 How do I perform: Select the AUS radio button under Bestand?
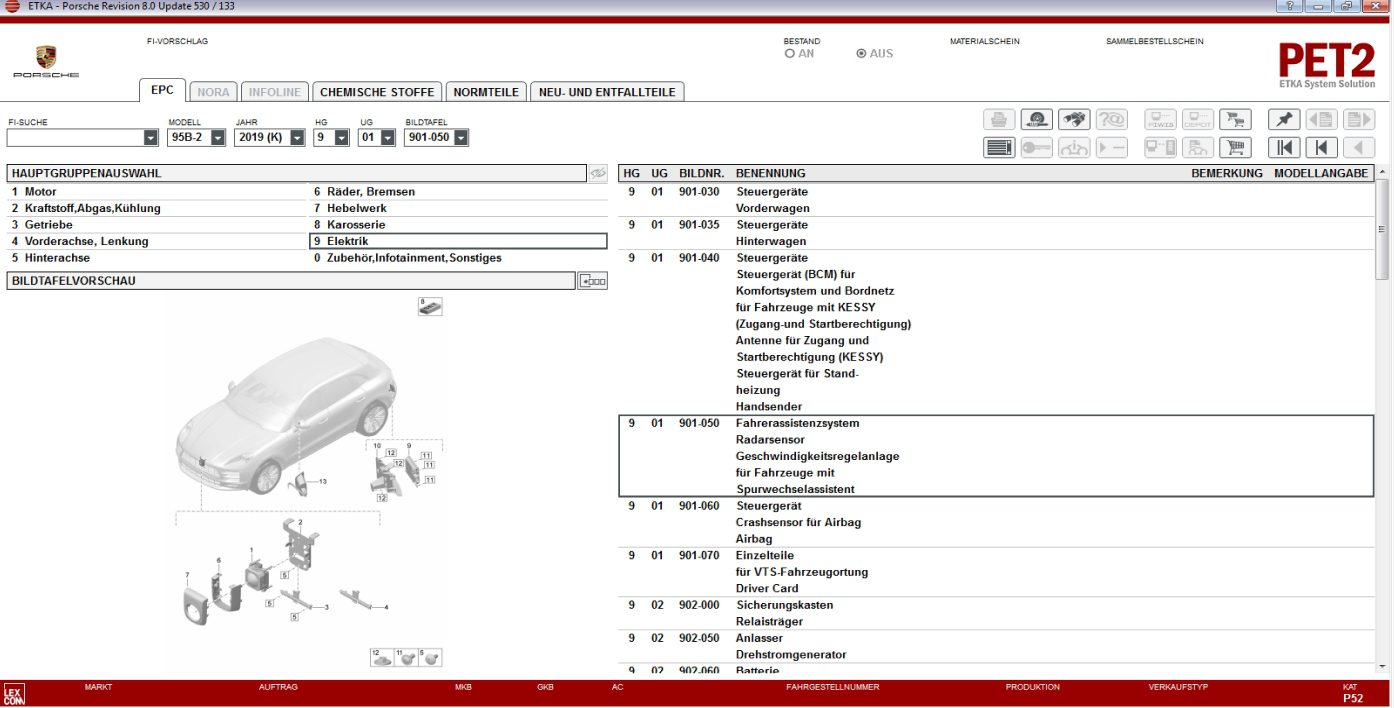(x=859, y=54)
